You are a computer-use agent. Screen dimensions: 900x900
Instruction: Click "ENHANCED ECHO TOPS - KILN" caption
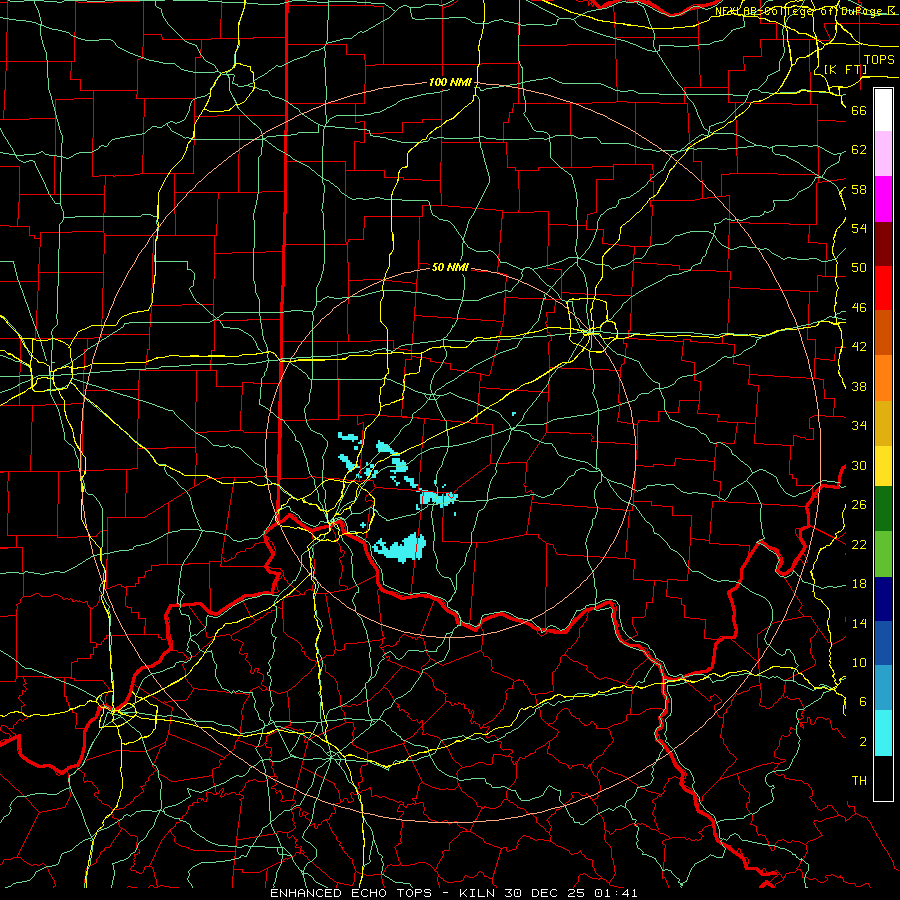tap(385, 893)
